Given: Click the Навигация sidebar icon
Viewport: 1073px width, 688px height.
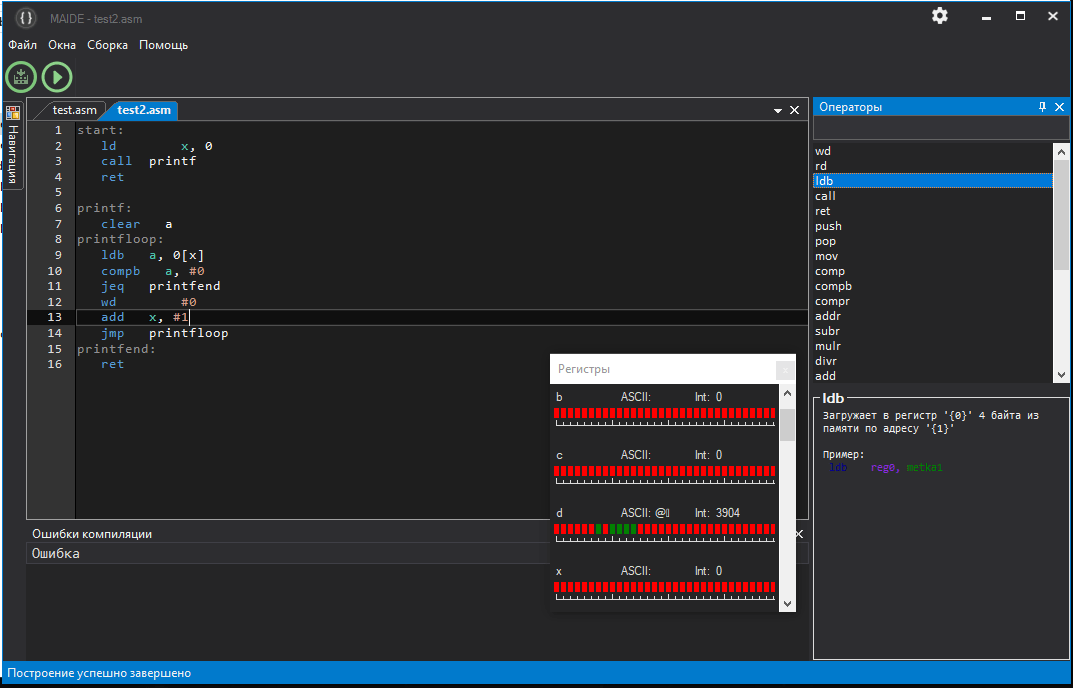Looking at the screenshot, I should point(12,113).
